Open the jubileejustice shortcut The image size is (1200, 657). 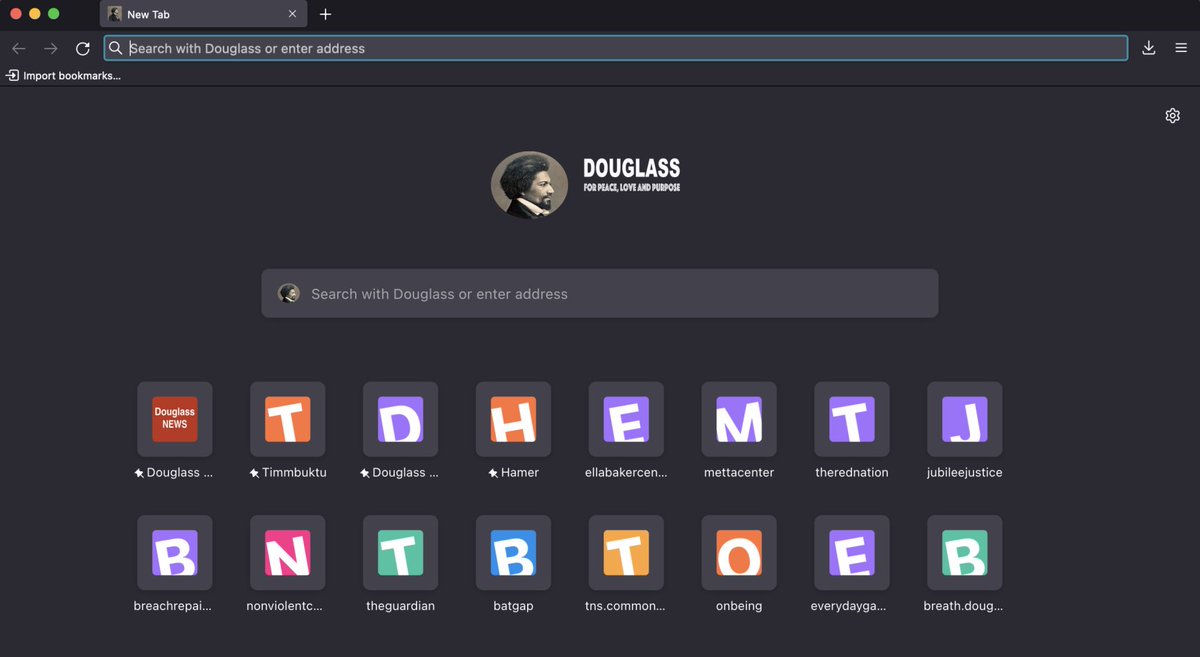pos(964,419)
